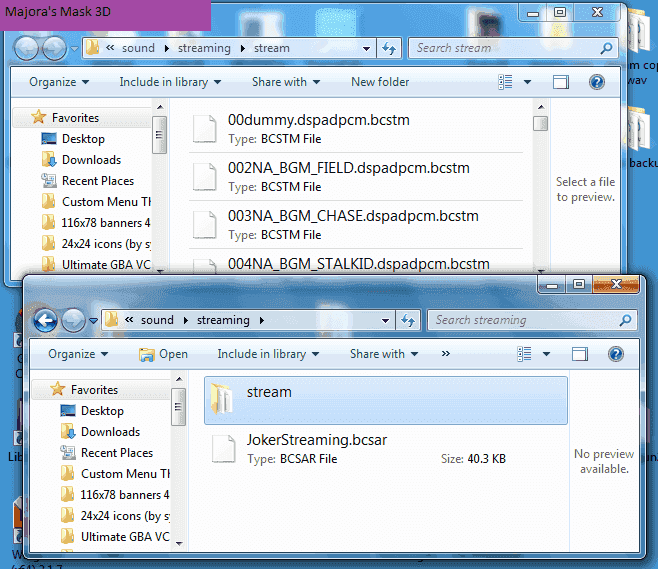Open recent pages dropdown in streaming window
This screenshot has height=569, width=658.
[x=93, y=321]
